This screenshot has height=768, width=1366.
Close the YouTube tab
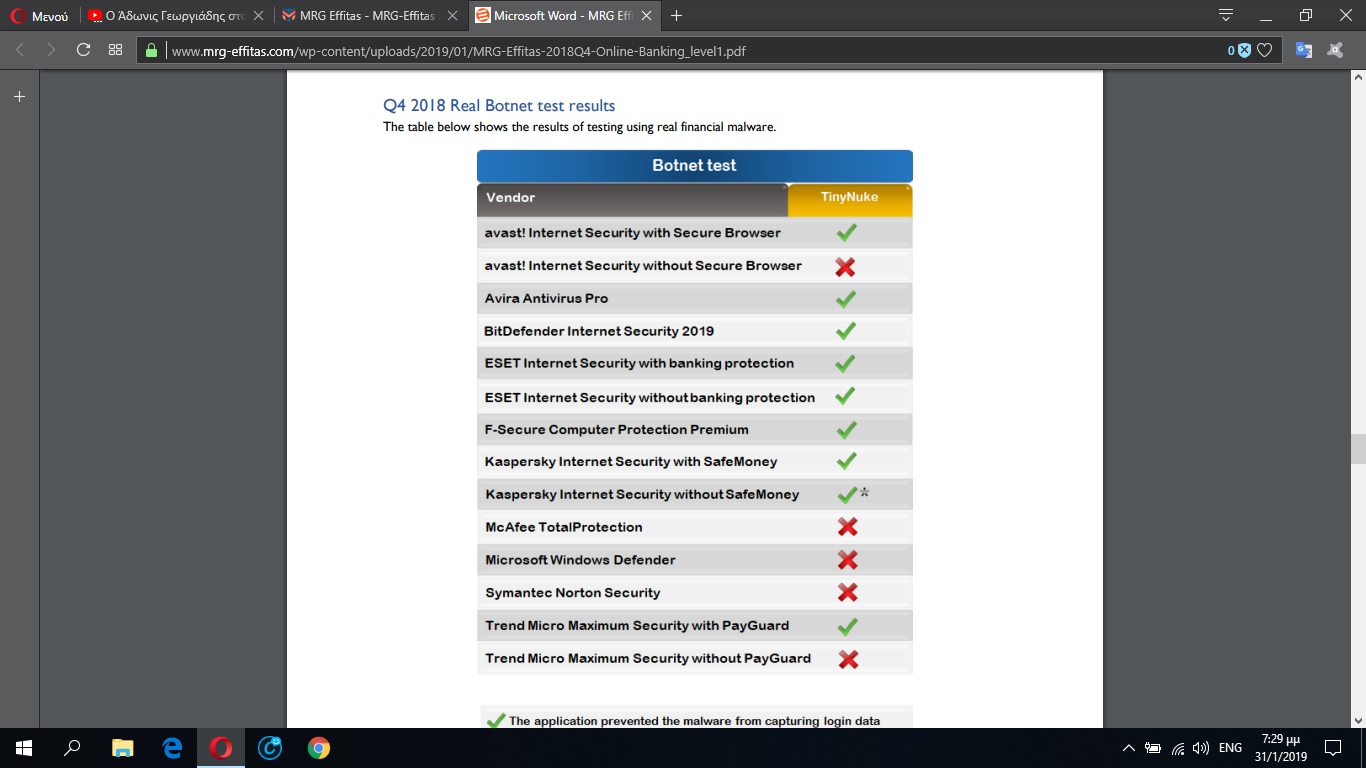tap(258, 16)
